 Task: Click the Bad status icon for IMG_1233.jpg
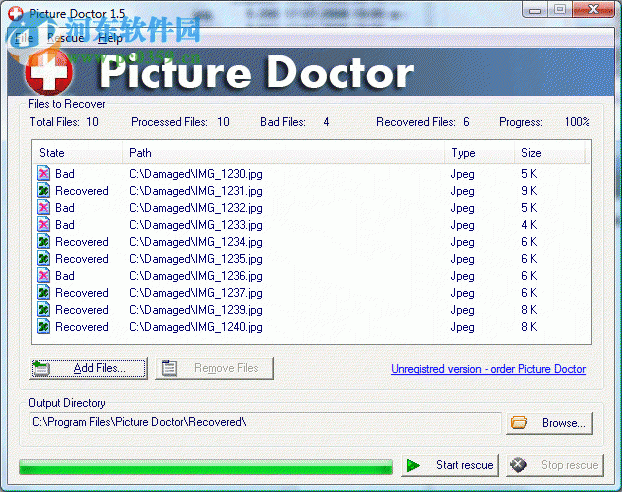(44, 225)
